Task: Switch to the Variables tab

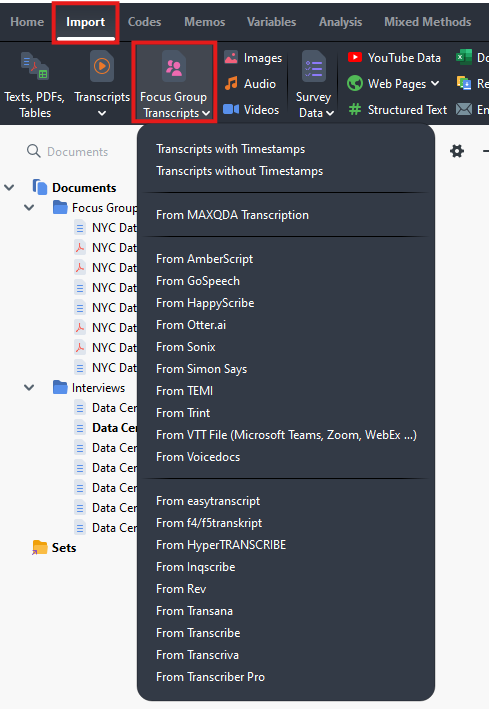Action: click(271, 22)
